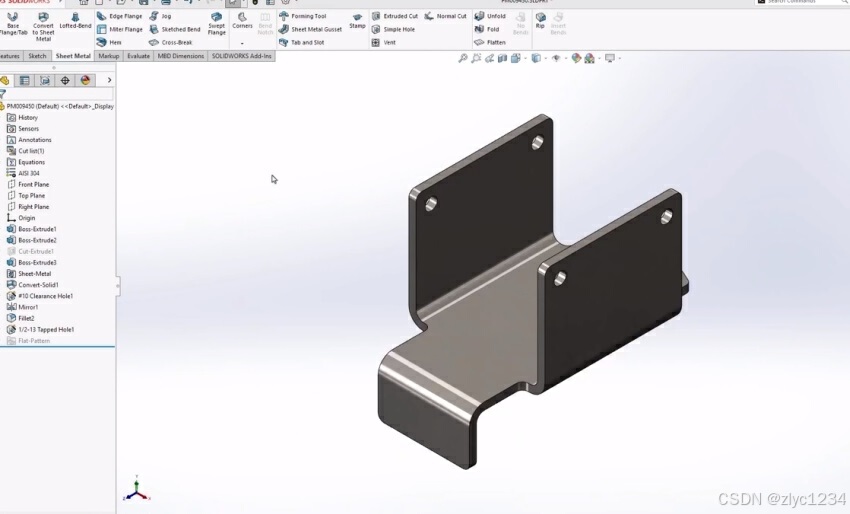Click Zoom to Fit in view toolbar

pyautogui.click(x=463, y=58)
